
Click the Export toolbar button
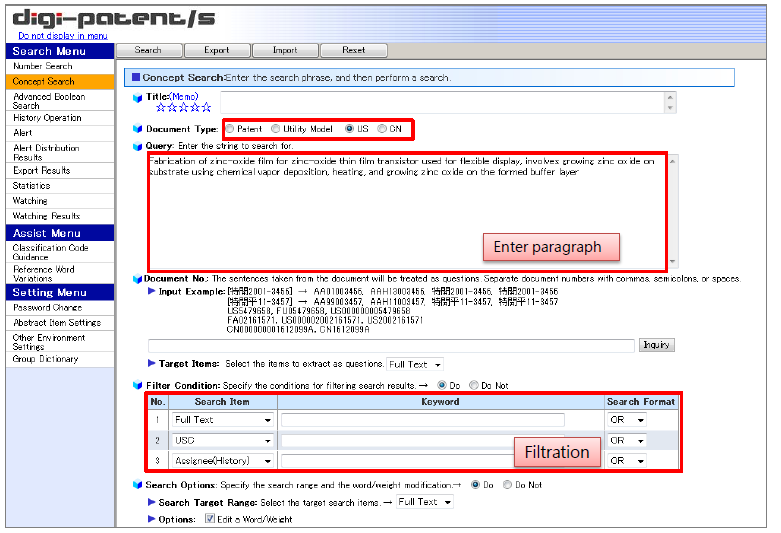(217, 50)
